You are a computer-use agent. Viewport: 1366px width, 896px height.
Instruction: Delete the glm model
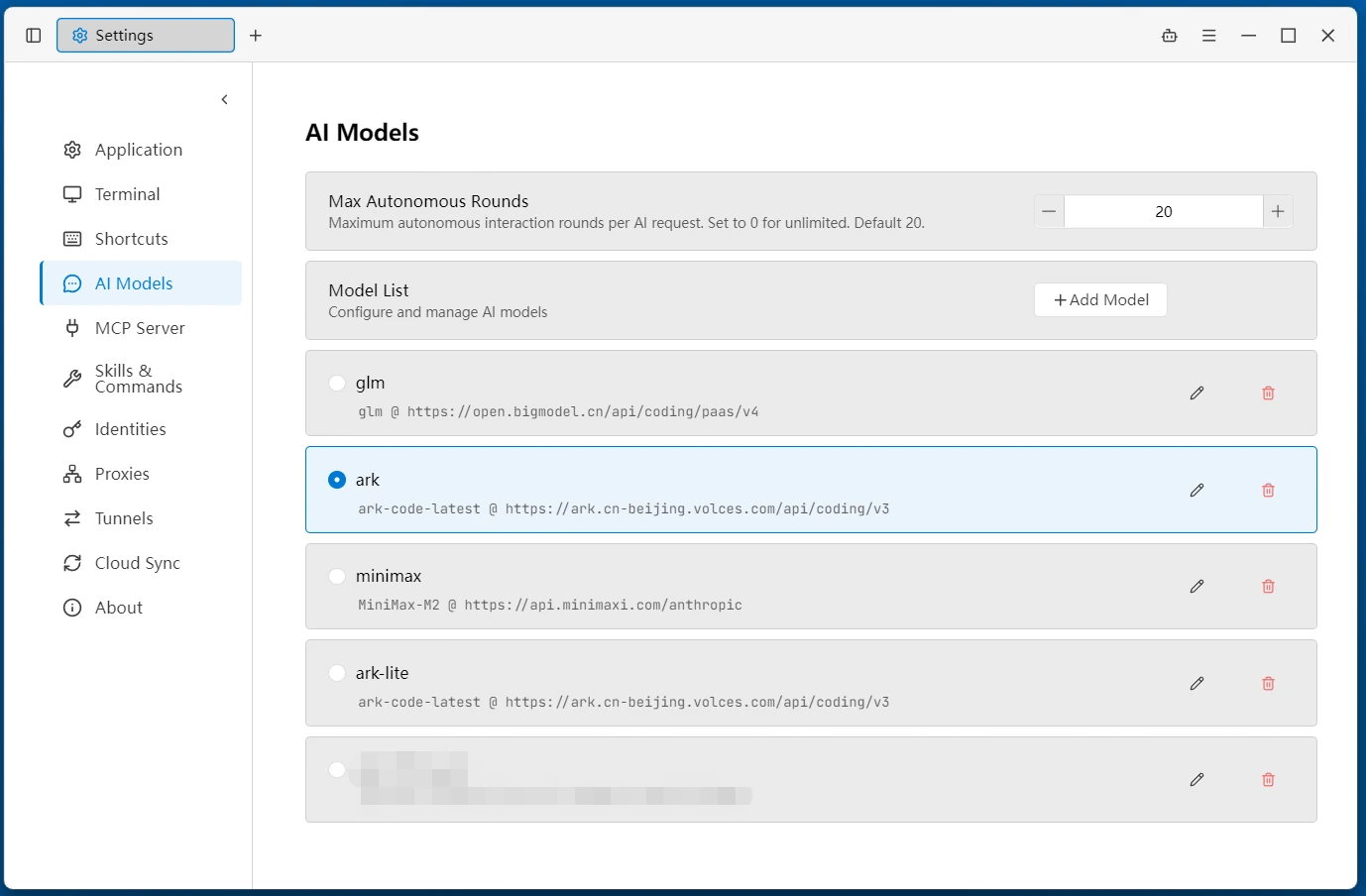pos(1268,393)
